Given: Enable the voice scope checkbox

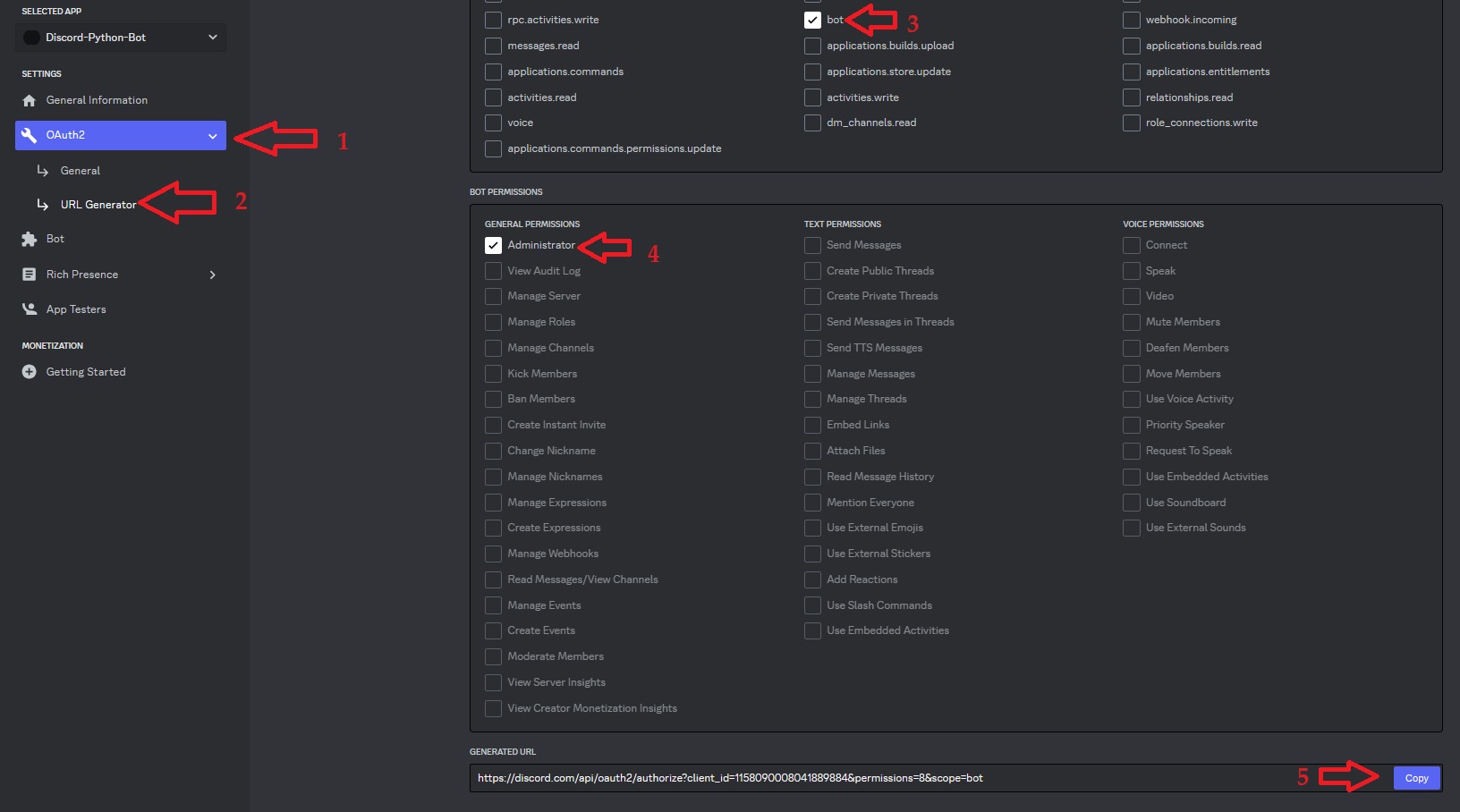Looking at the screenshot, I should coord(493,123).
